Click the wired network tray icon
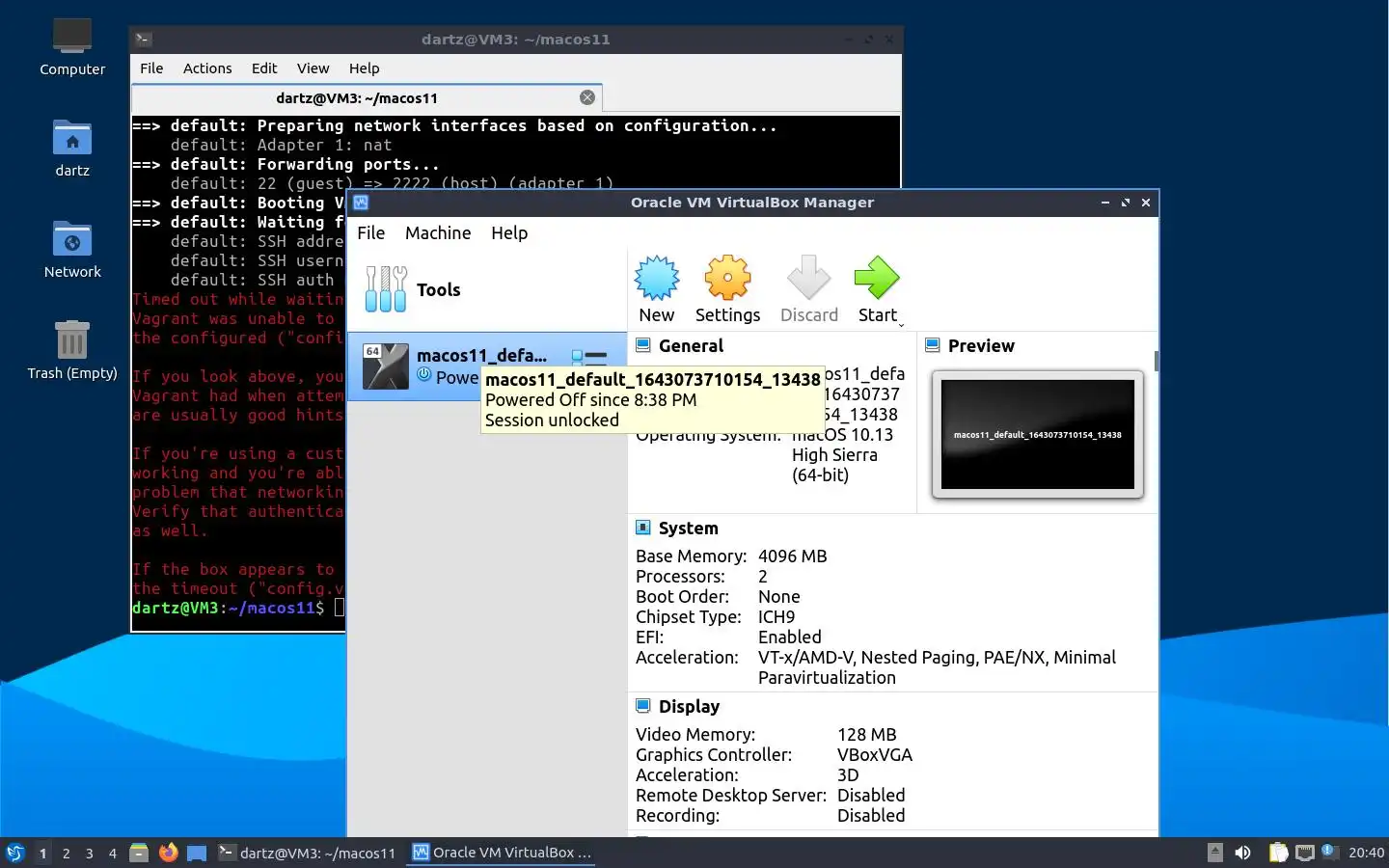1389x868 pixels. pyautogui.click(x=1305, y=853)
